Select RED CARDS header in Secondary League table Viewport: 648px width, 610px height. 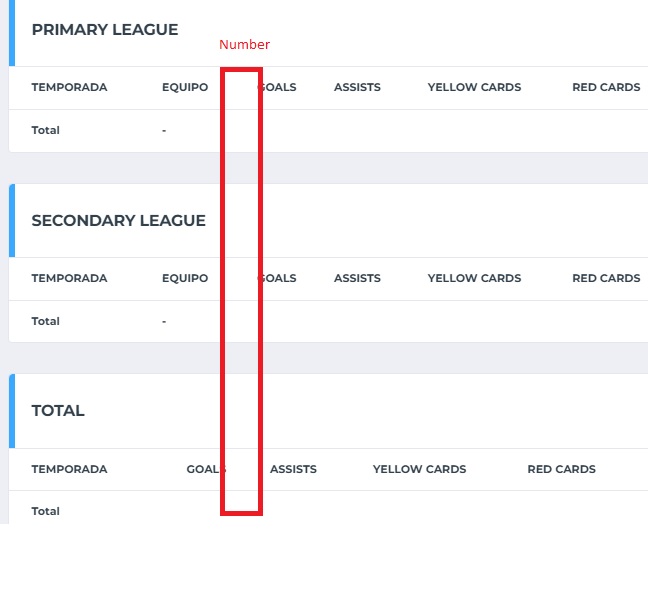click(606, 278)
